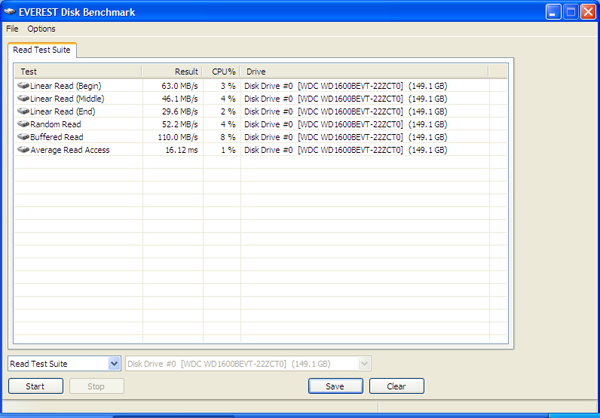Click the 3 % CPU value
The width and height of the screenshot is (600, 418).
[x=228, y=86]
